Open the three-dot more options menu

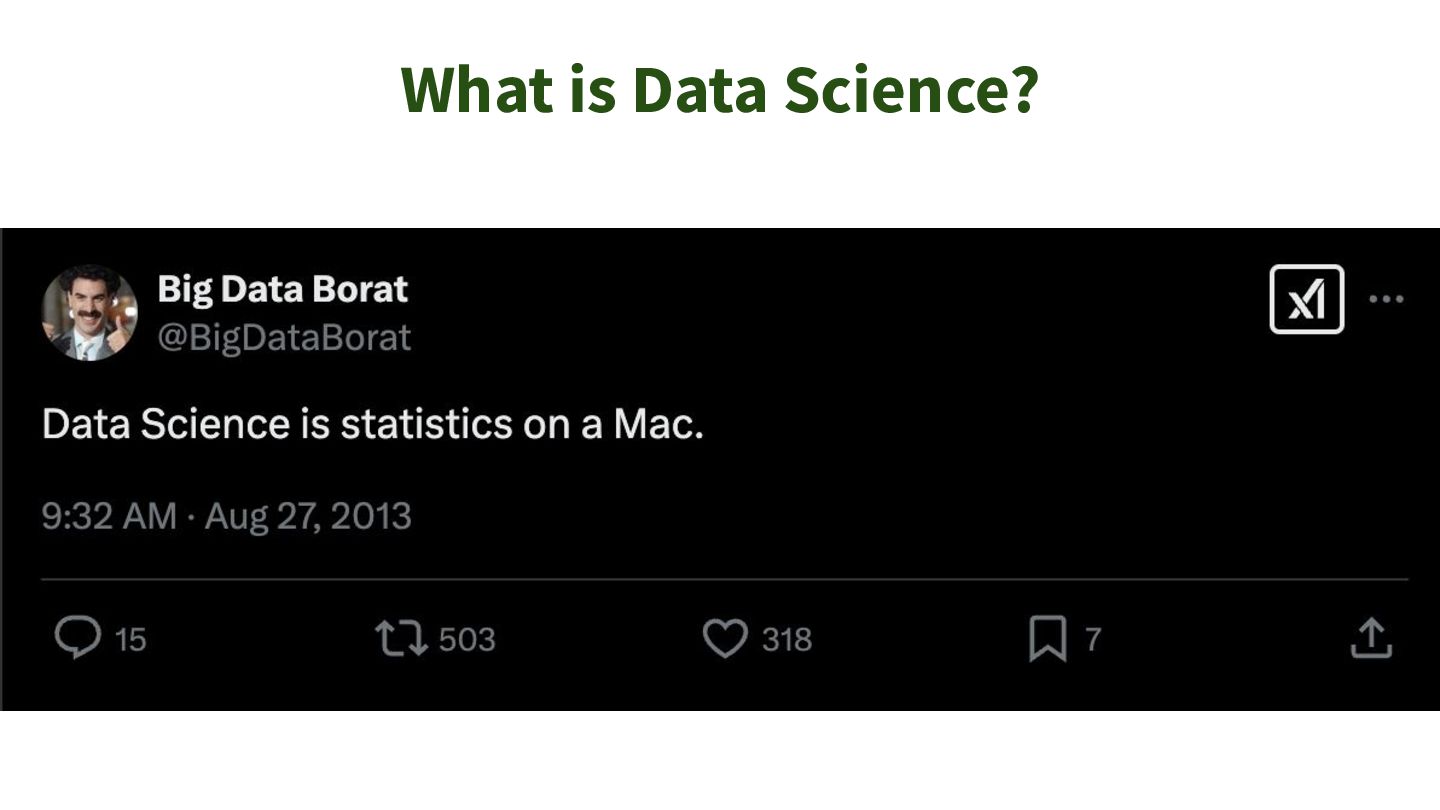tap(1386, 299)
